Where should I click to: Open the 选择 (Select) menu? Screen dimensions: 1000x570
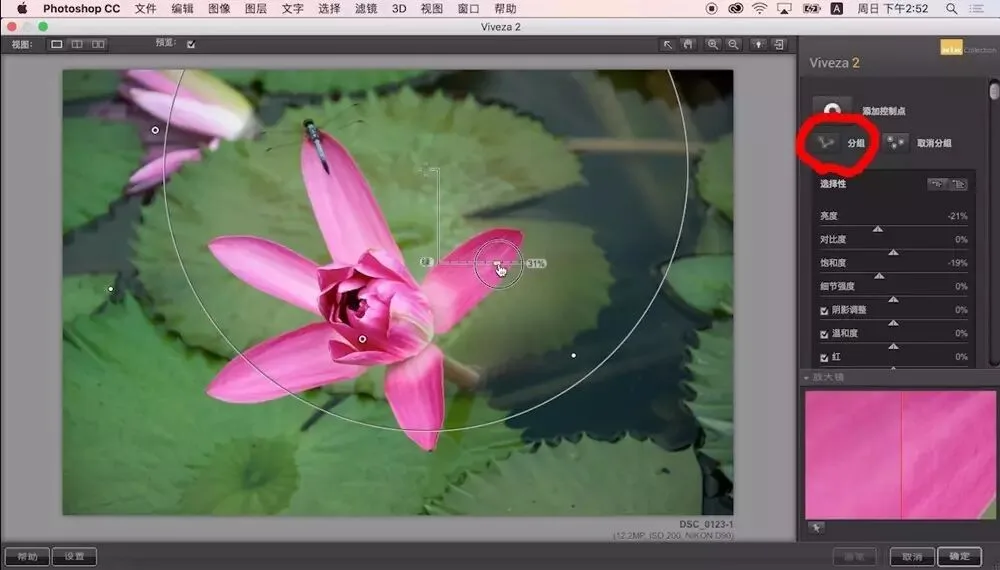click(x=329, y=8)
